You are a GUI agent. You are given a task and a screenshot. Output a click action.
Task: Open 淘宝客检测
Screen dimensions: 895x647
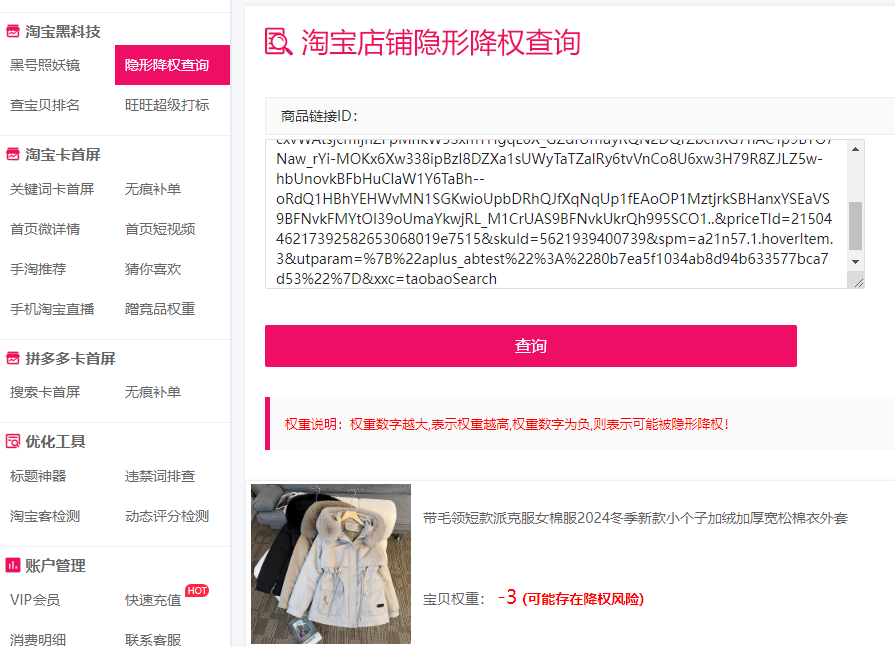[45, 516]
